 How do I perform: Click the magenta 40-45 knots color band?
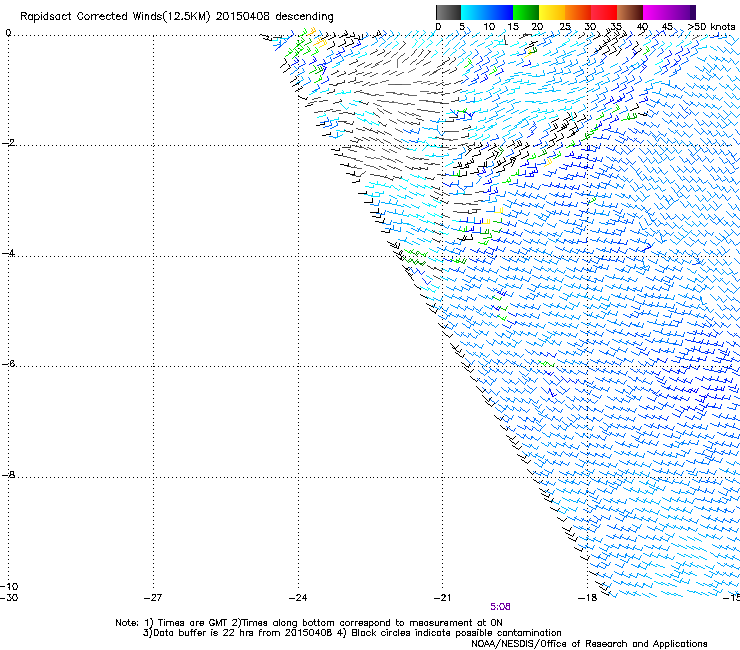pyautogui.click(x=656, y=12)
